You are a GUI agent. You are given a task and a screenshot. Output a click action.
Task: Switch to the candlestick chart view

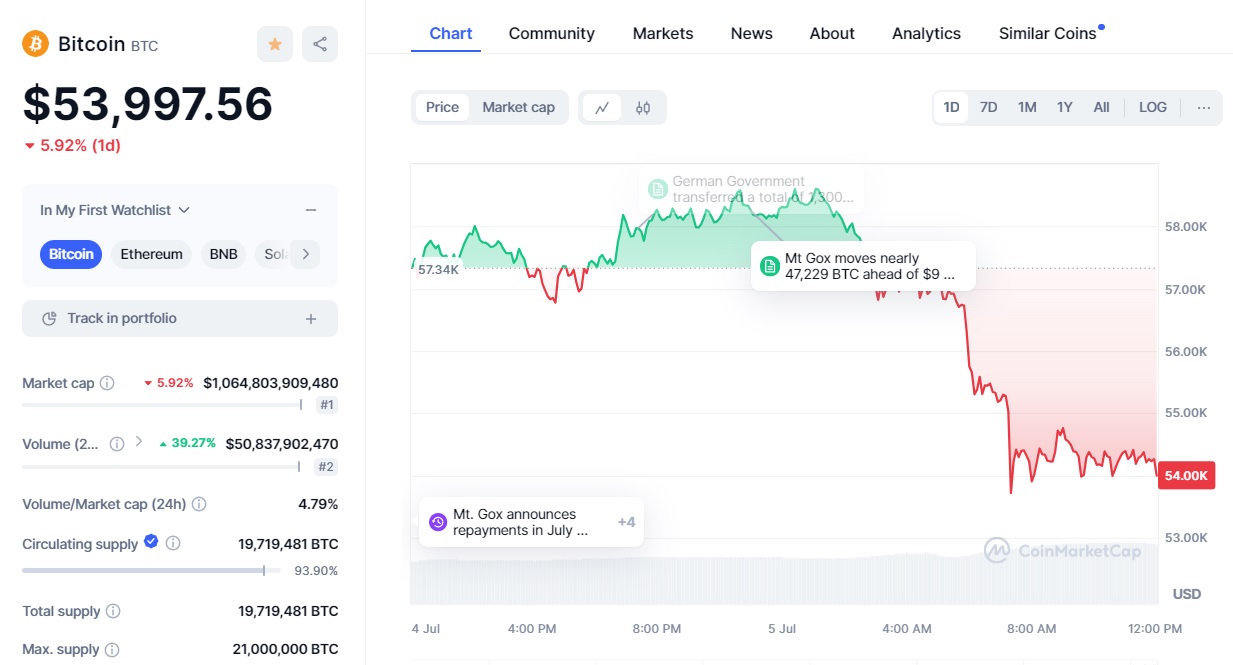pyautogui.click(x=643, y=108)
